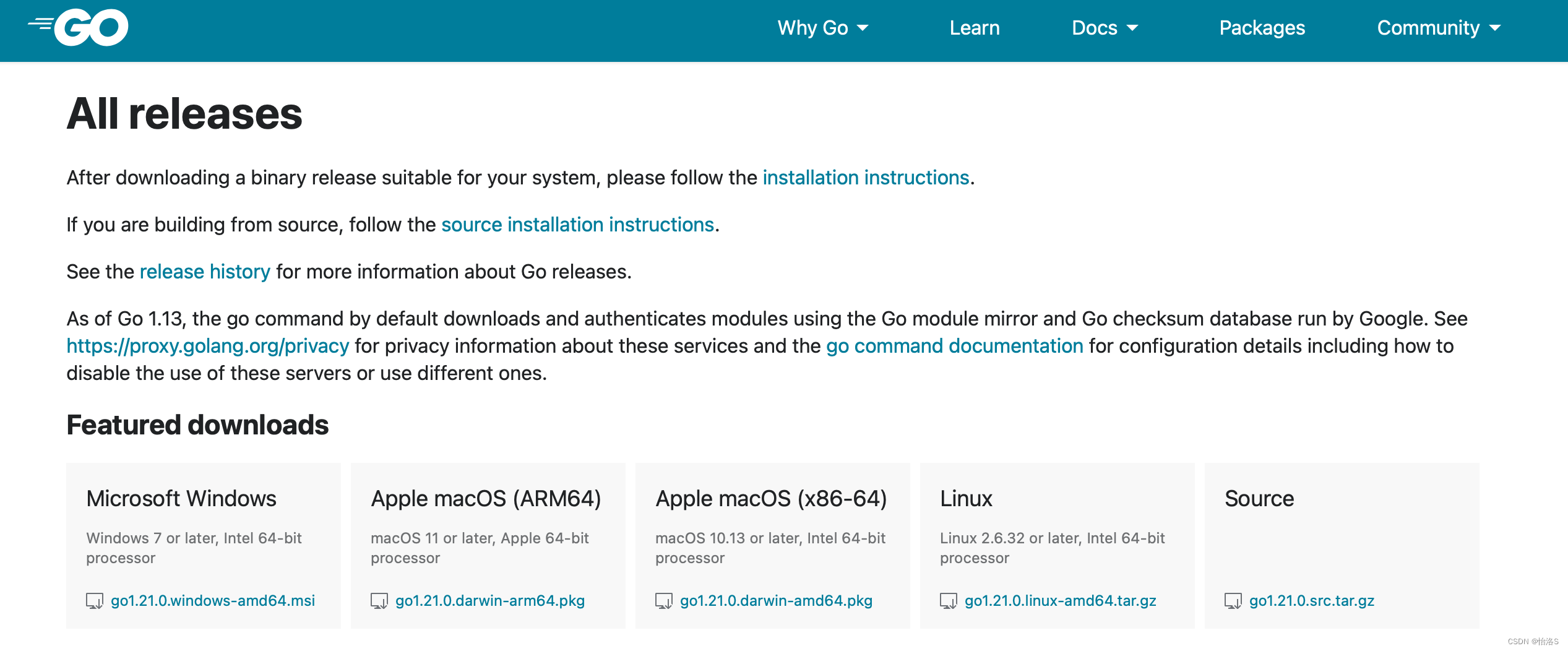Open the release history link
This screenshot has height=651, width=1568.
click(205, 272)
